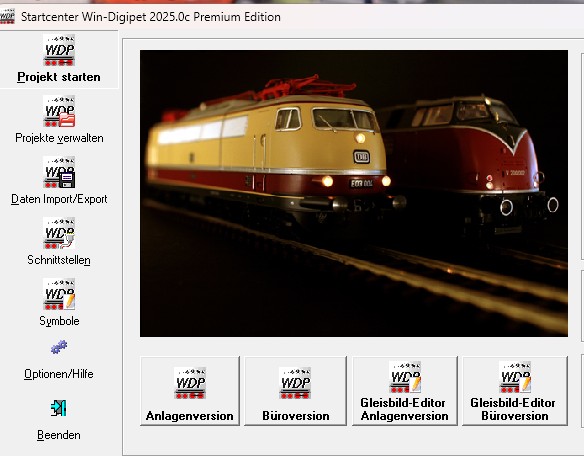
Task: Click the Beenden exit icon
Action: 59,408
